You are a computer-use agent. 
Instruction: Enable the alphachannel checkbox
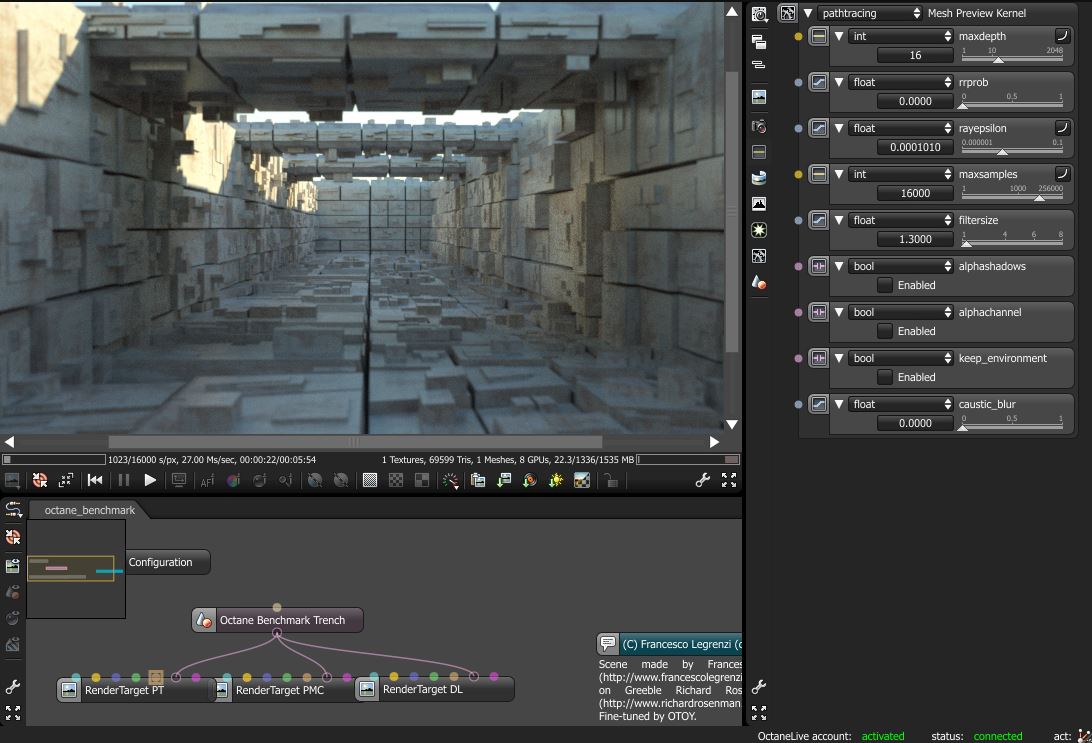pyautogui.click(x=885, y=331)
